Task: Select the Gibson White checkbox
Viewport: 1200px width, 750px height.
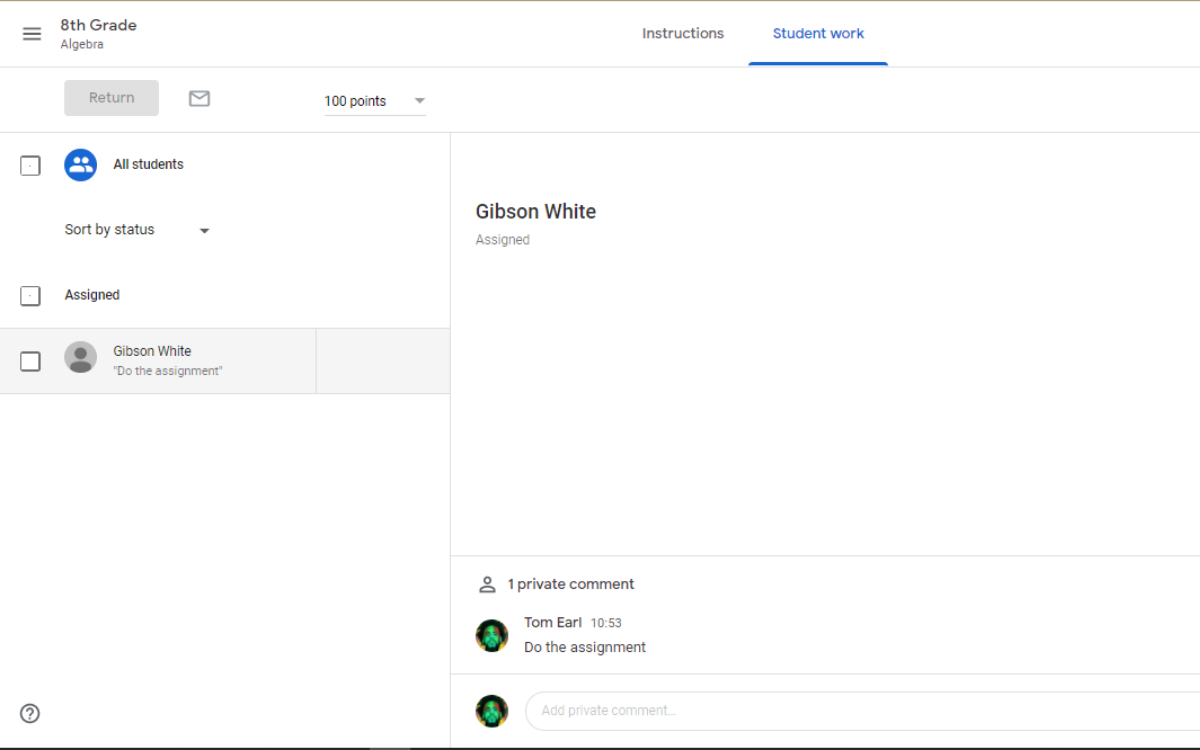Action: [31, 361]
